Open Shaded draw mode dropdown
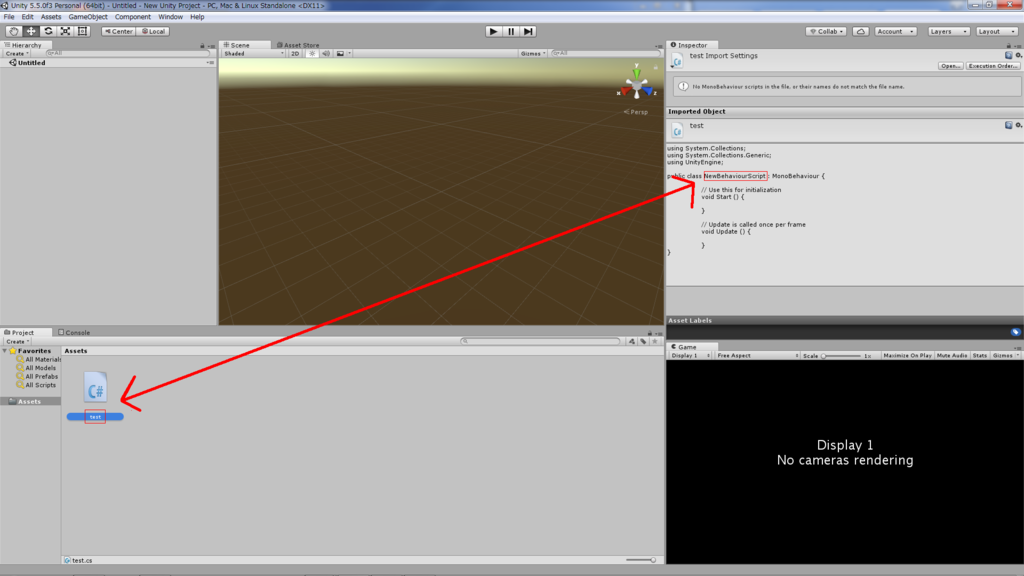 (x=253, y=54)
